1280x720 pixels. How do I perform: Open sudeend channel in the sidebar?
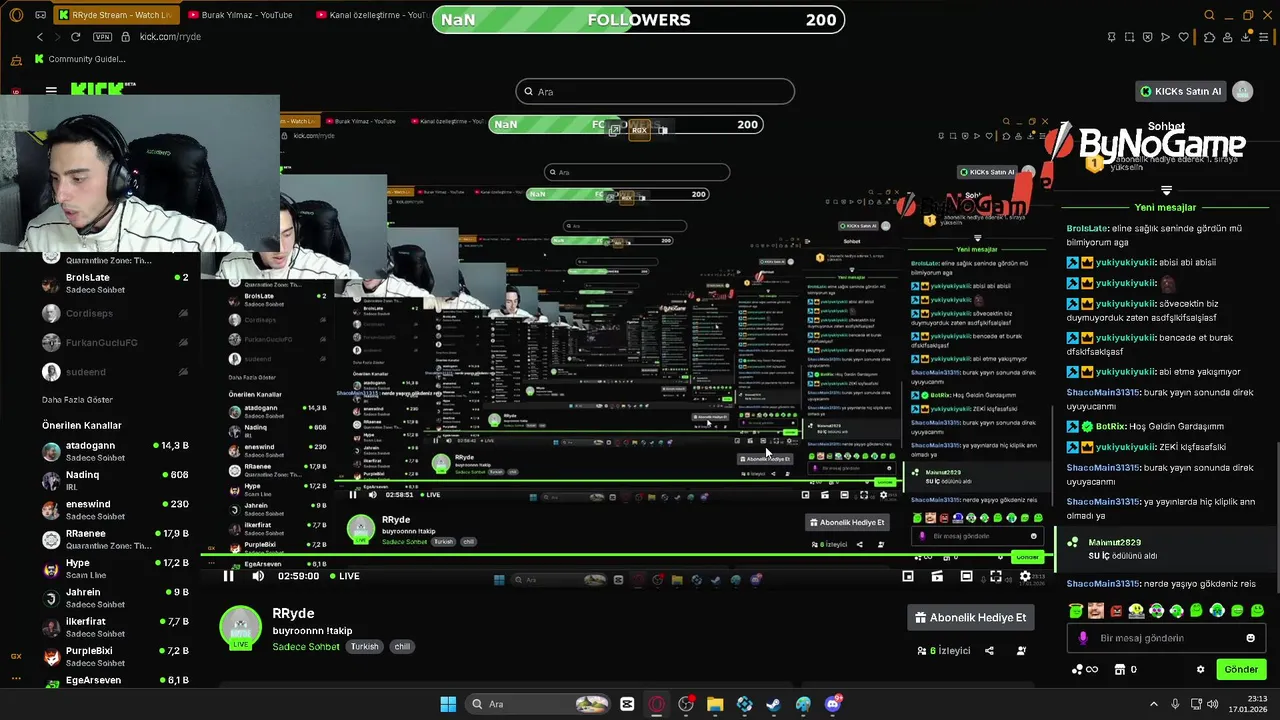click(x=115, y=372)
